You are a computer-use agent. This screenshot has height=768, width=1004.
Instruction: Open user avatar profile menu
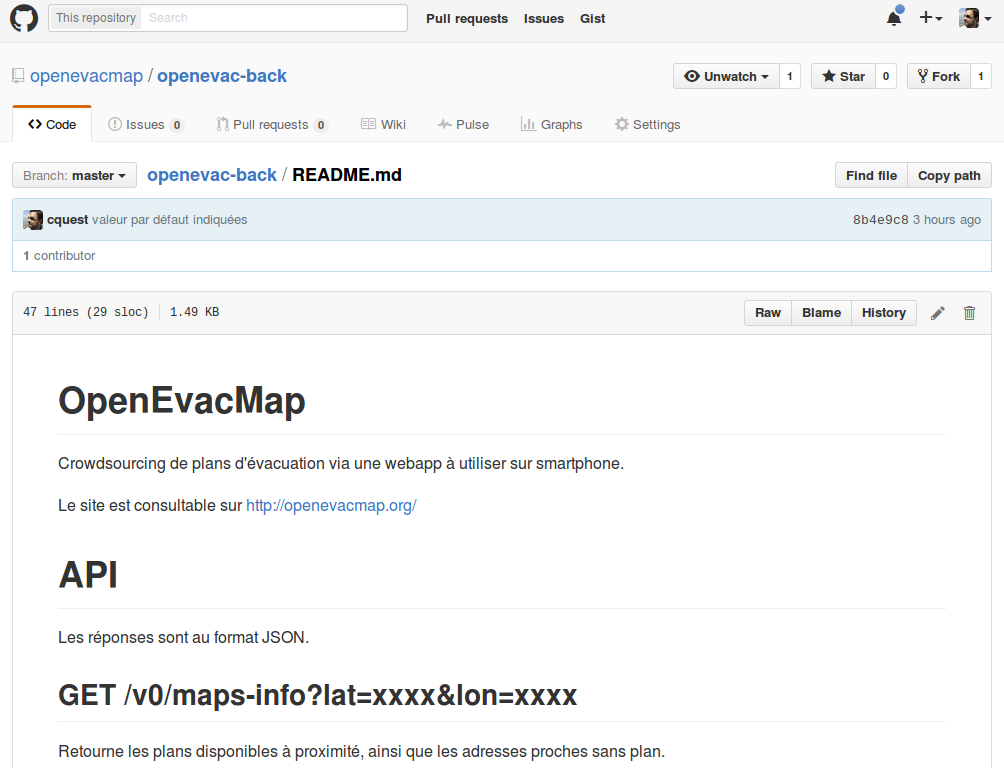click(975, 18)
